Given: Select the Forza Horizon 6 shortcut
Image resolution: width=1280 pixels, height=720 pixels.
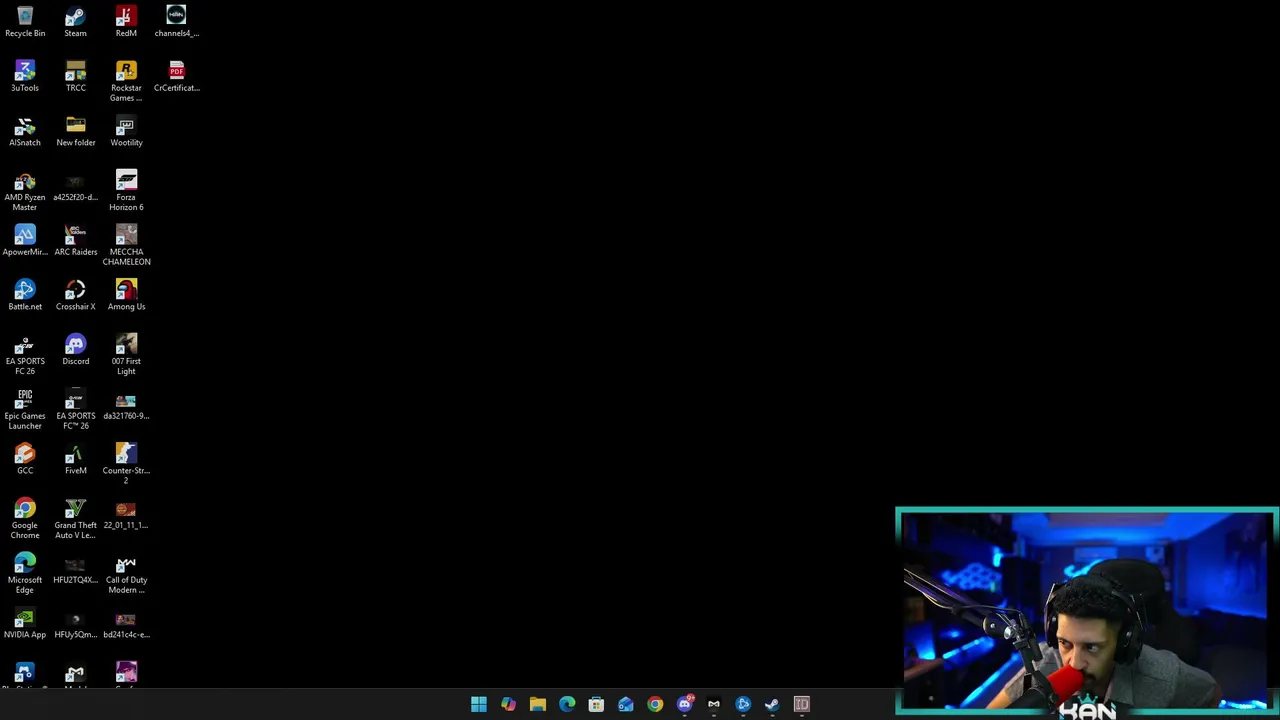Looking at the screenshot, I should (126, 191).
